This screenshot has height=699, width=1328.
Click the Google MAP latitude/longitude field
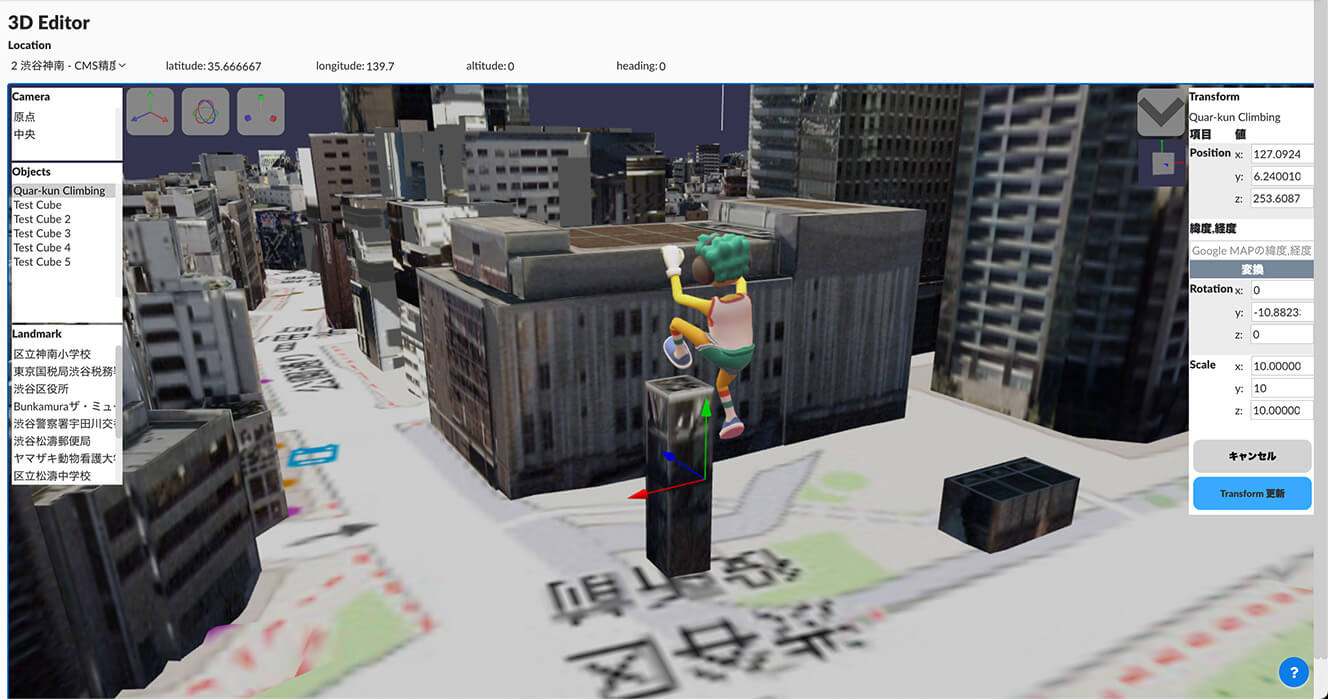(x=1251, y=250)
